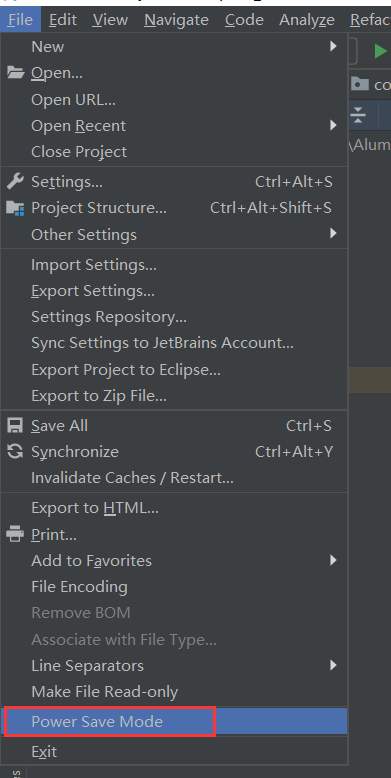Choose Invalidate Caches / Restart

[x=174, y=478]
